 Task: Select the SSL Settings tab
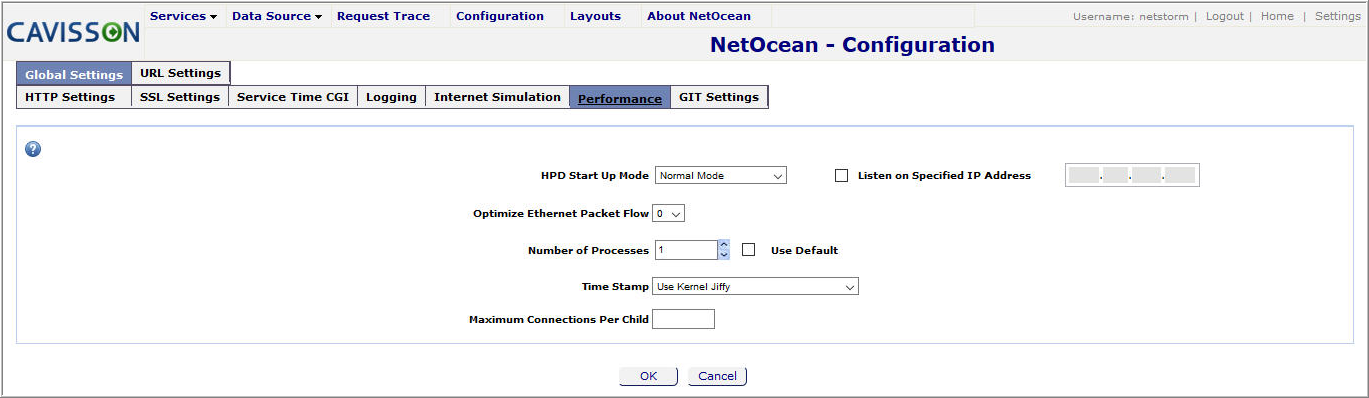point(180,97)
